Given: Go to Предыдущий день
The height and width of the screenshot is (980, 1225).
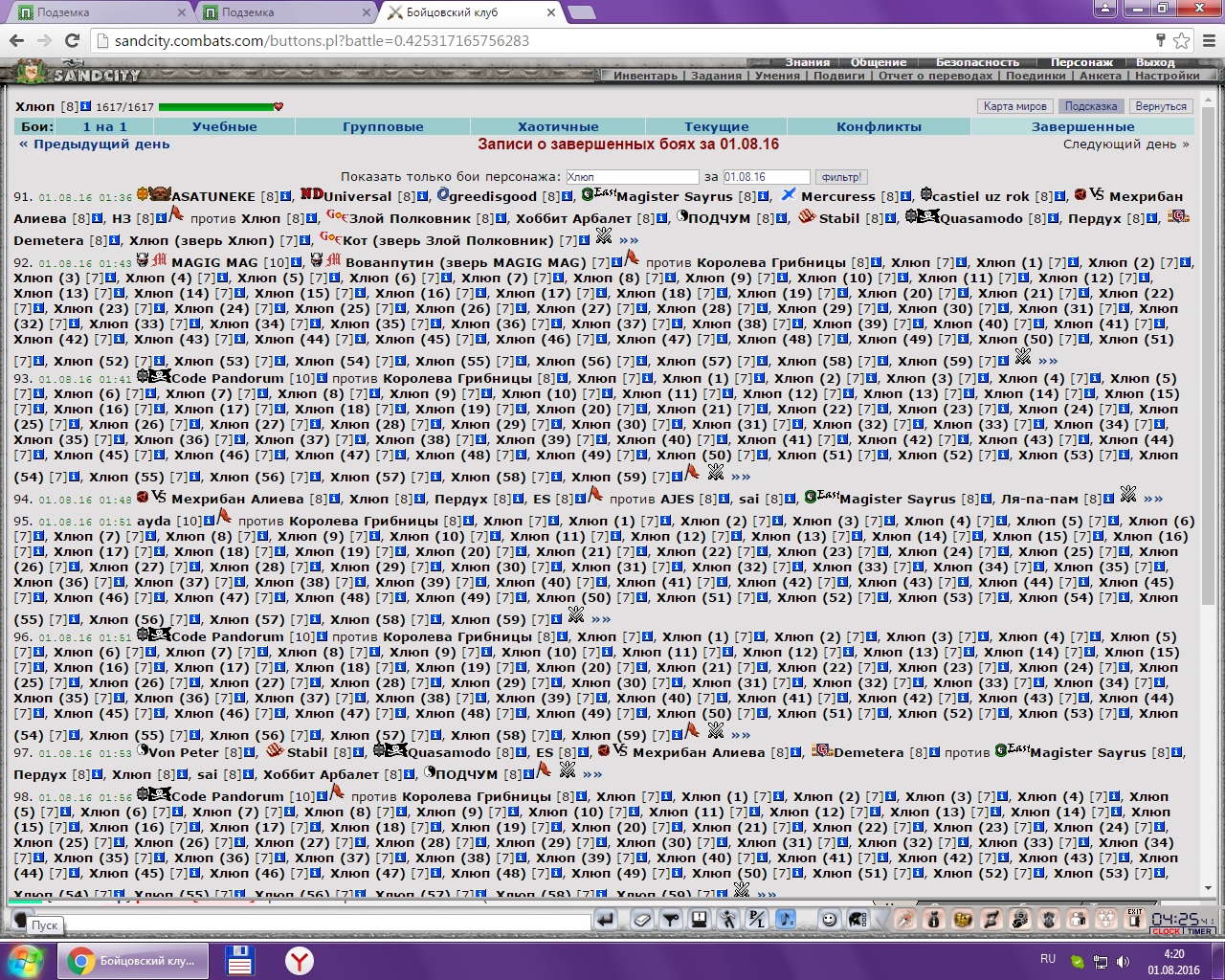Looking at the screenshot, I should [94, 145].
